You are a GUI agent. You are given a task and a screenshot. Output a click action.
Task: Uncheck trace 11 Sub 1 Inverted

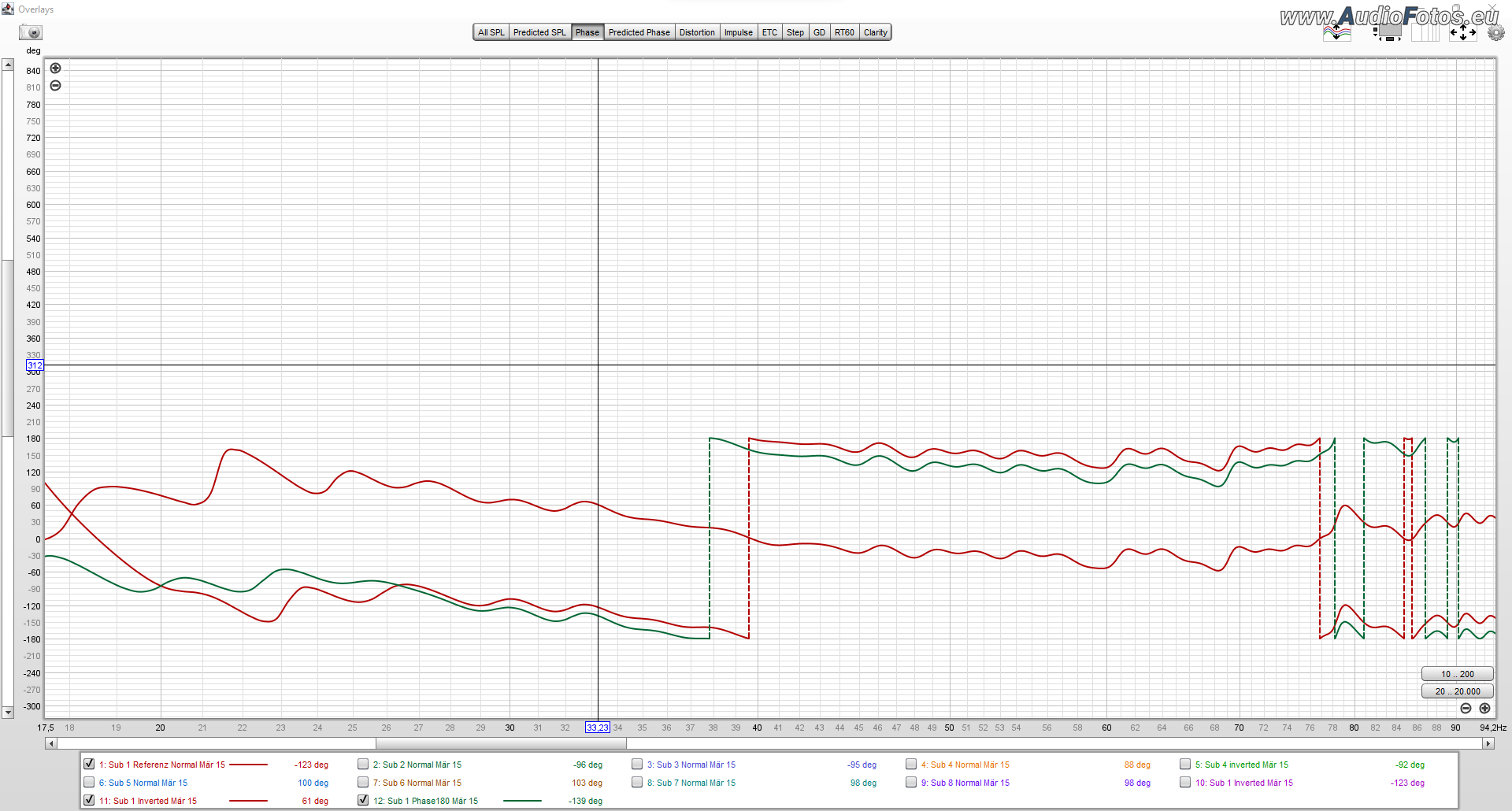(x=89, y=800)
